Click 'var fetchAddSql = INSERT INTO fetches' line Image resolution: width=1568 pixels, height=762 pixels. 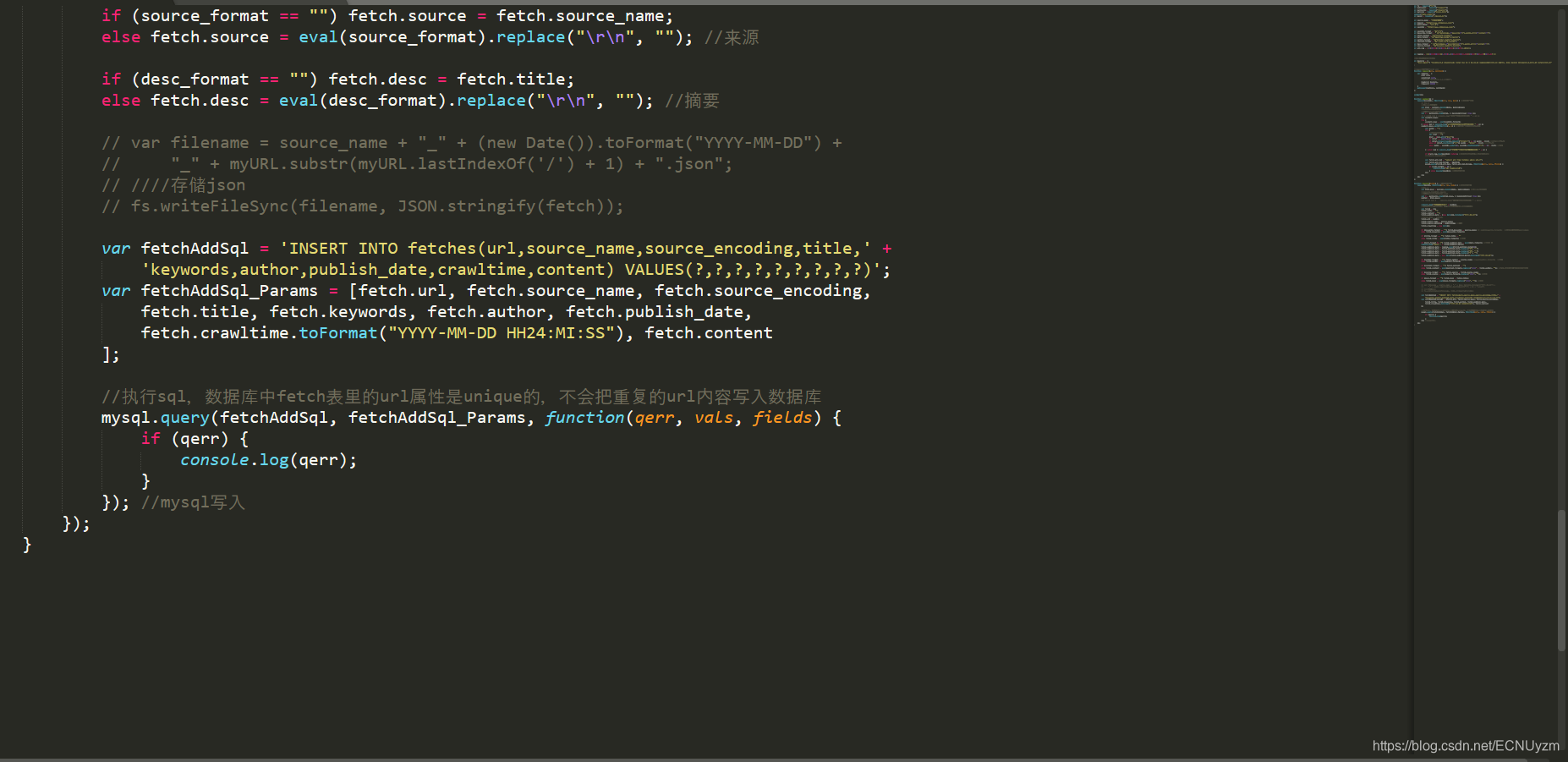click(496, 249)
